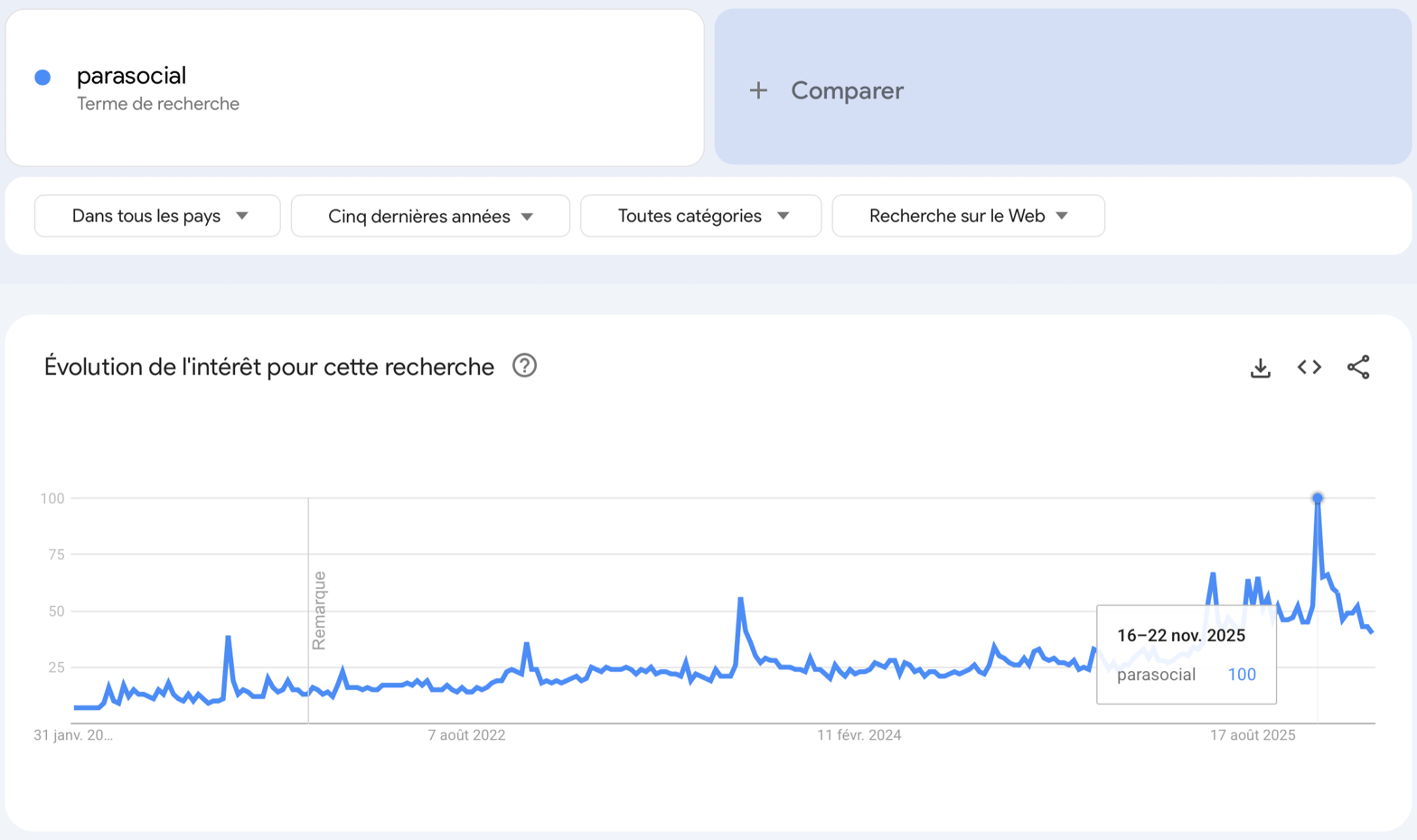
Task: Click the help question mark beside the chart title
Action: [524, 366]
